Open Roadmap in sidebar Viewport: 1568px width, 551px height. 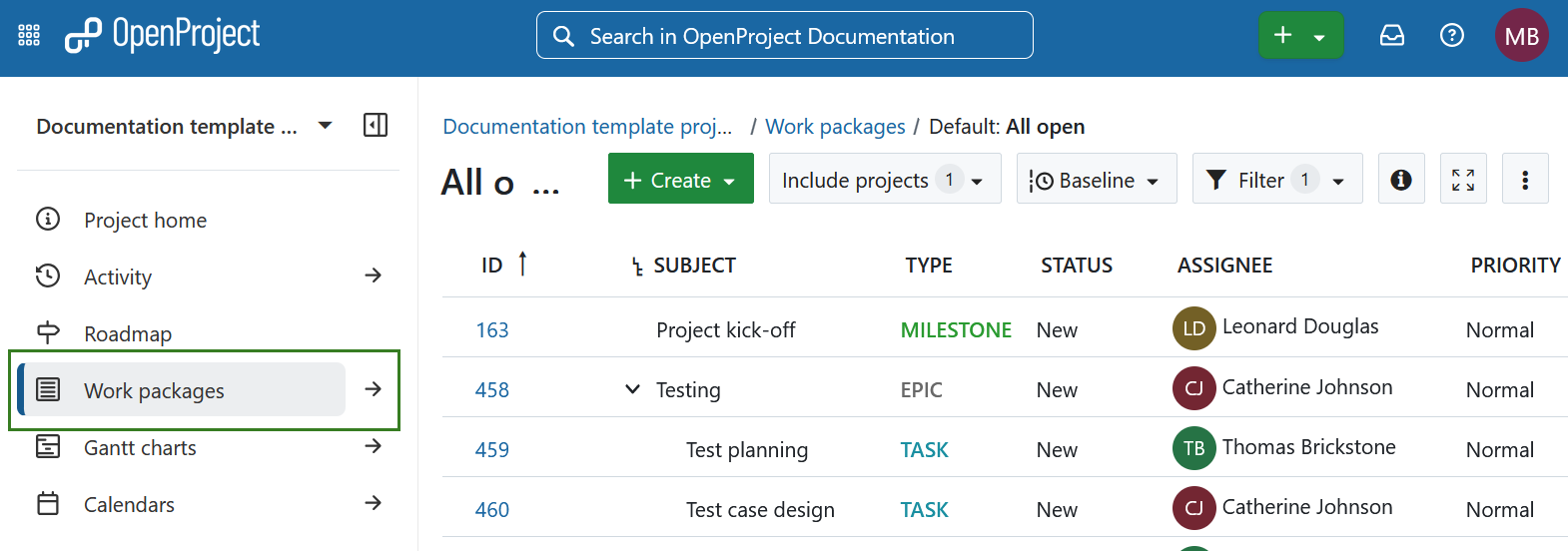(128, 333)
